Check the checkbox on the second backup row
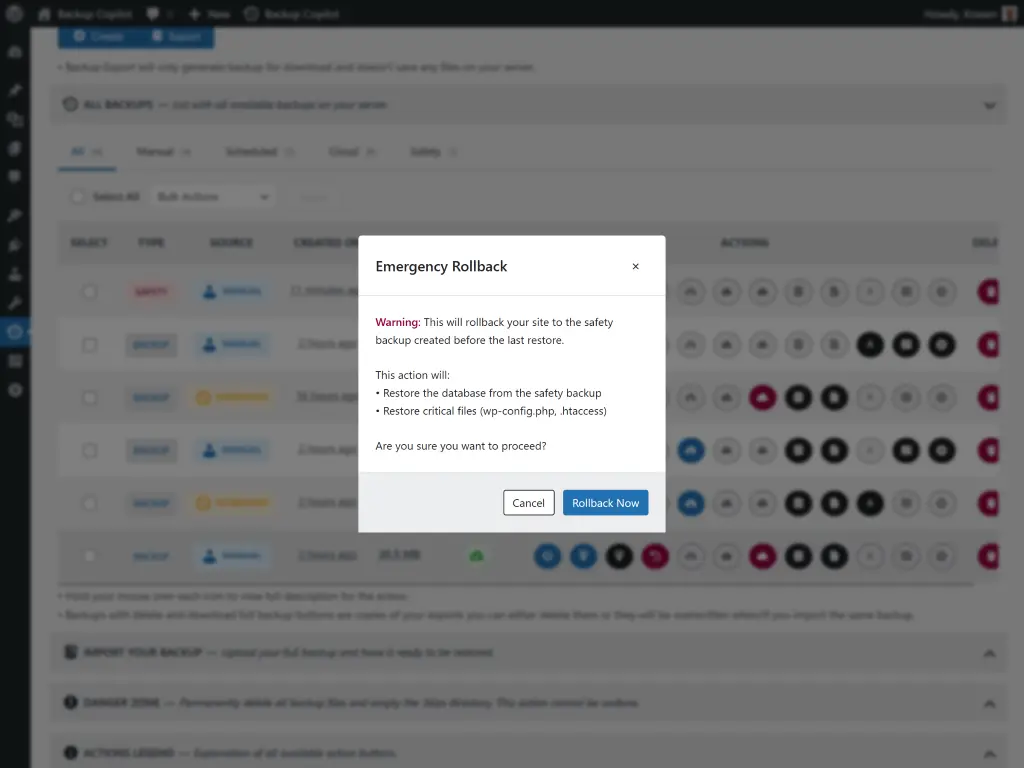Image resolution: width=1024 pixels, height=768 pixels. [89, 344]
